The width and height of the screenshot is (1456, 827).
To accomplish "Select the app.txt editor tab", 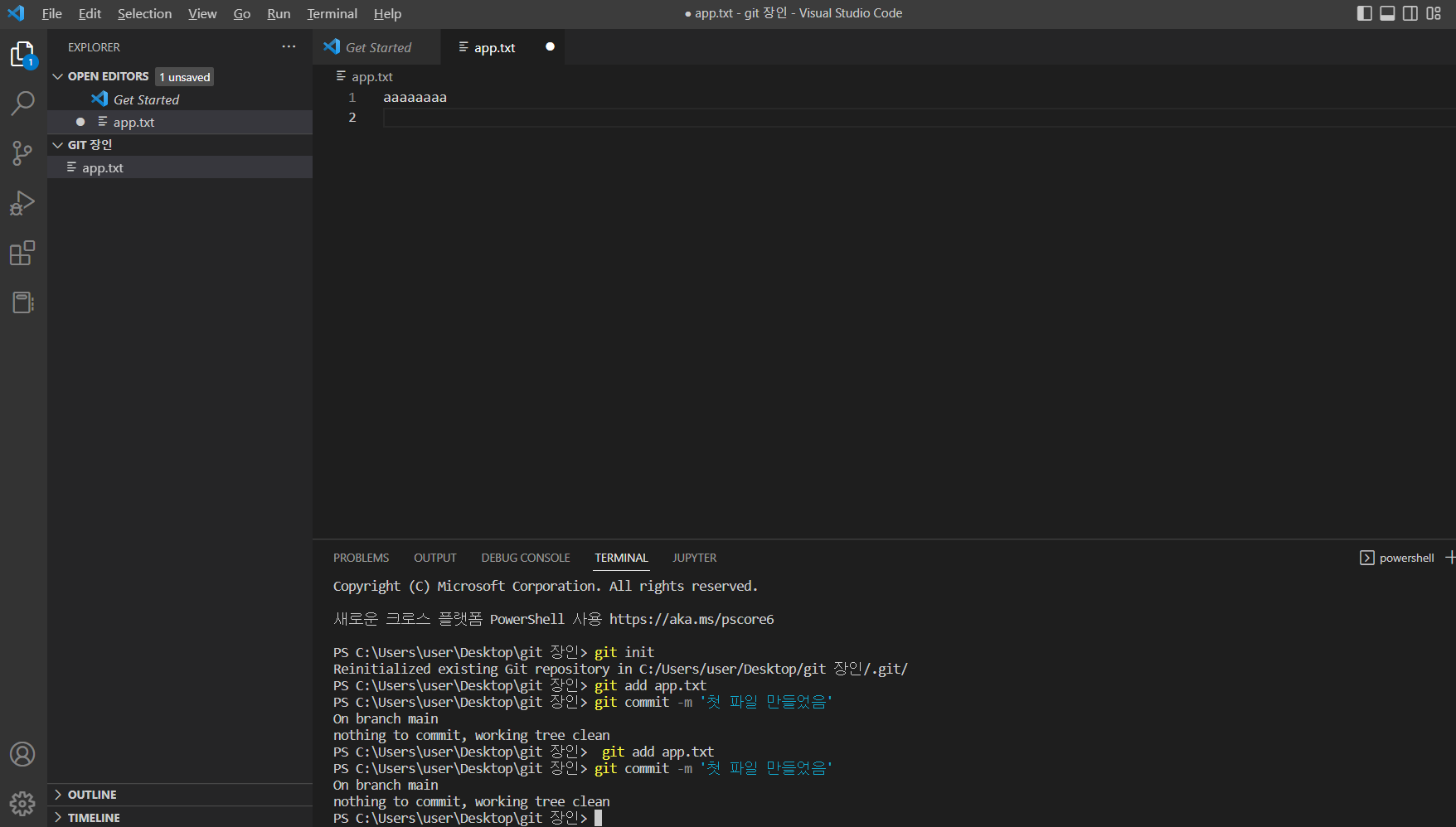I will click(x=502, y=47).
